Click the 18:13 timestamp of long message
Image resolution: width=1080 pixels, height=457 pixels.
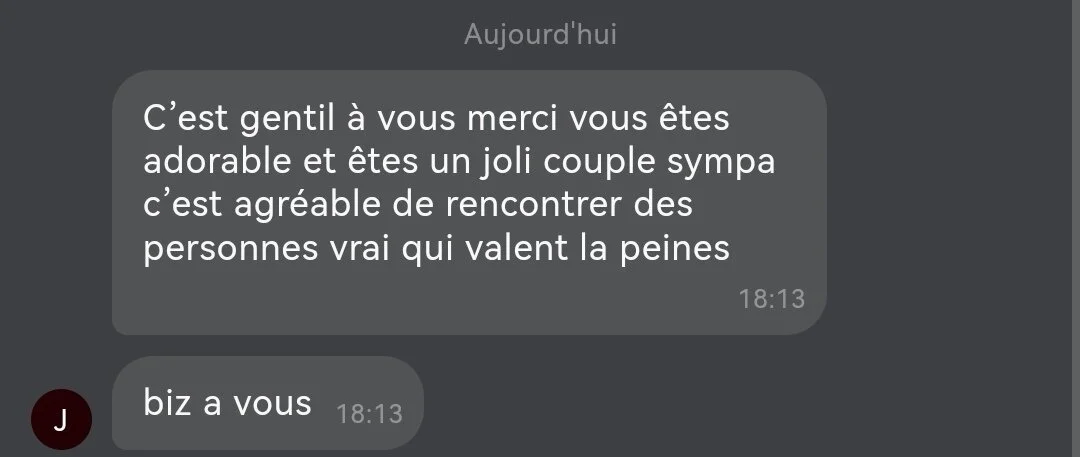(771, 299)
